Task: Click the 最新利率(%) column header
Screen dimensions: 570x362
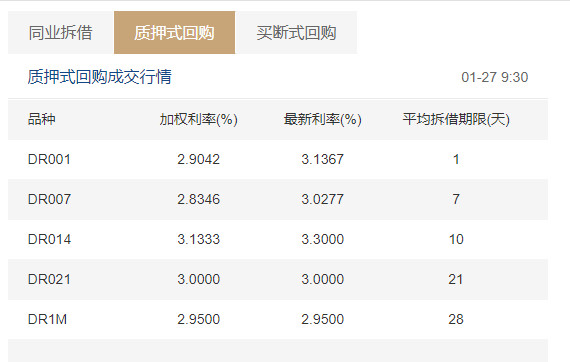Action: (322, 119)
